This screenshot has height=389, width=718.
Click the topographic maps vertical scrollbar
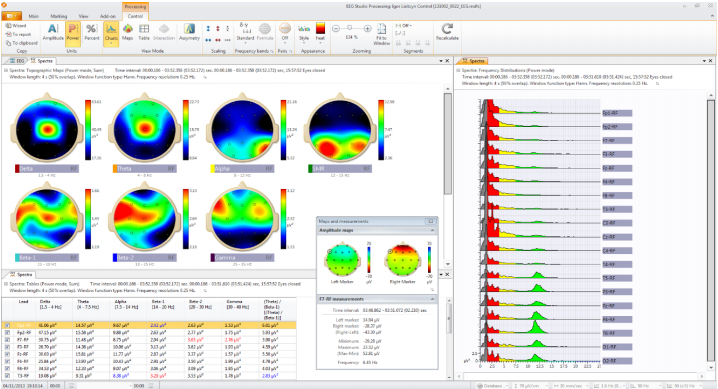click(447, 144)
